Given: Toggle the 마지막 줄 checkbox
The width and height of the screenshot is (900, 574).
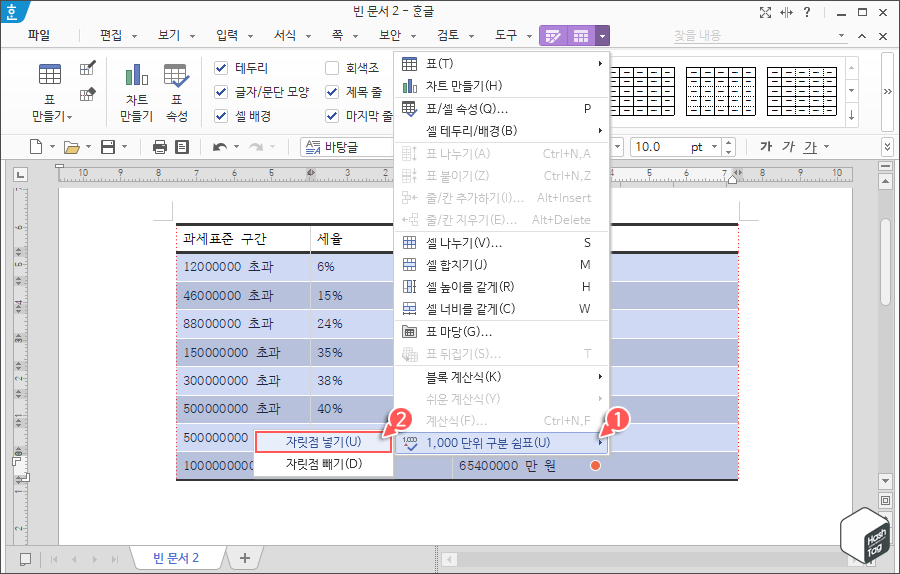Looking at the screenshot, I should click(332, 116).
